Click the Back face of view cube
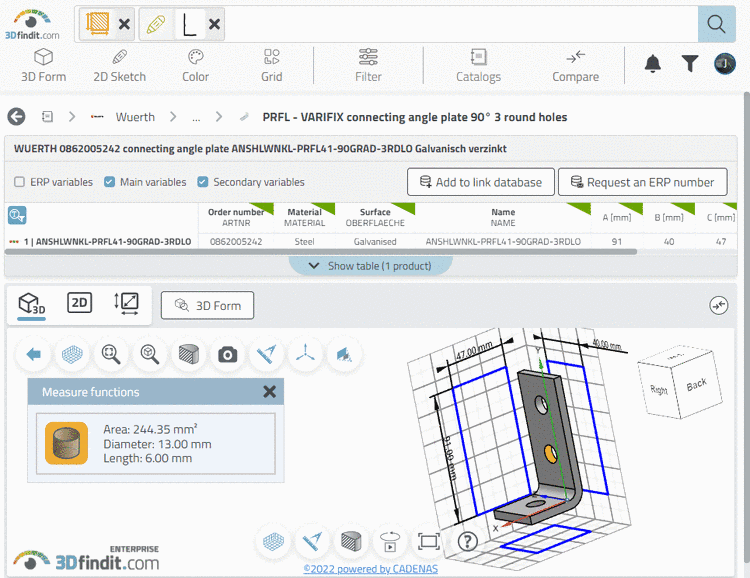Screen dimensions: 750x578 coord(697,384)
